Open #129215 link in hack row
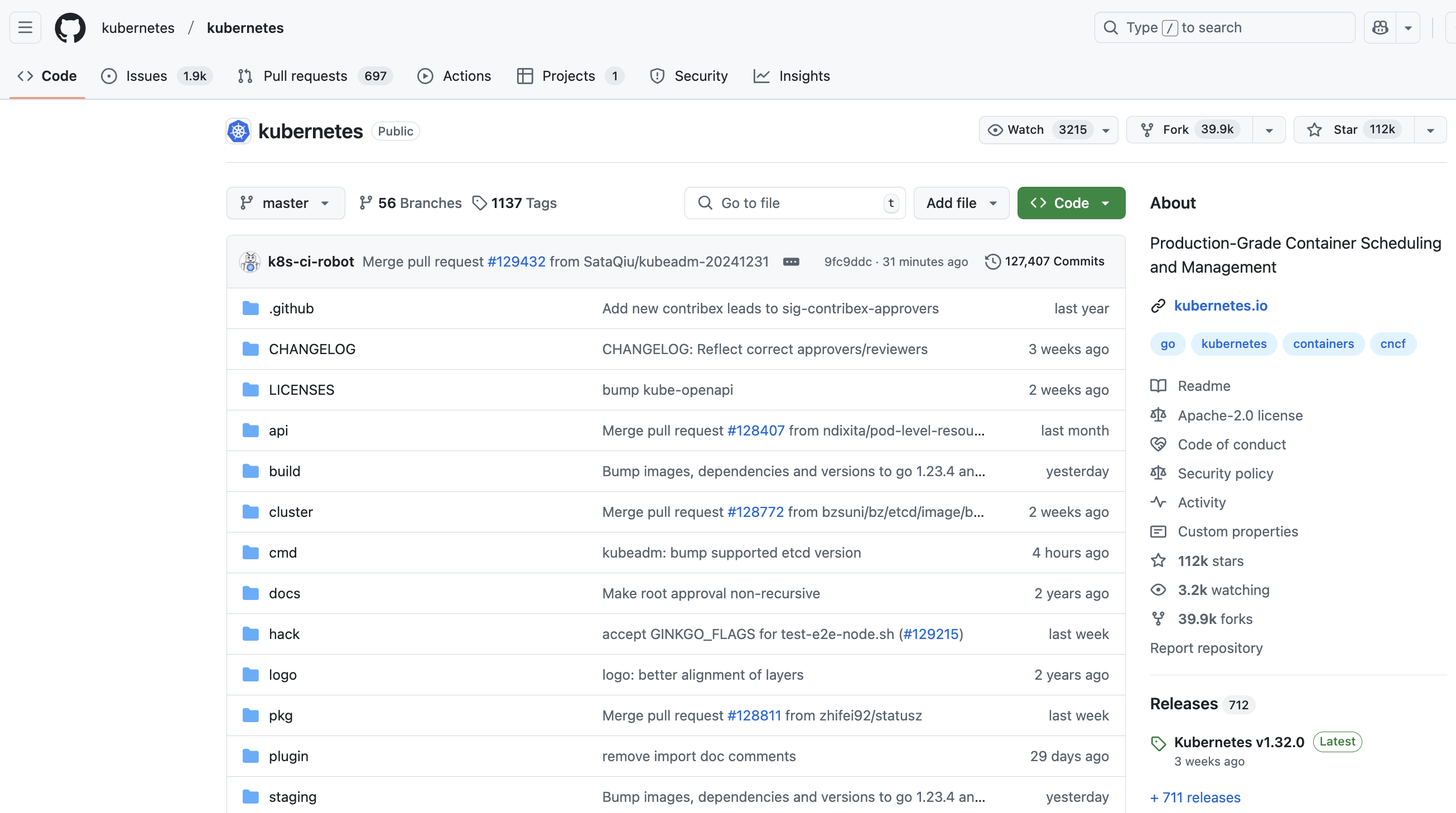 931,634
